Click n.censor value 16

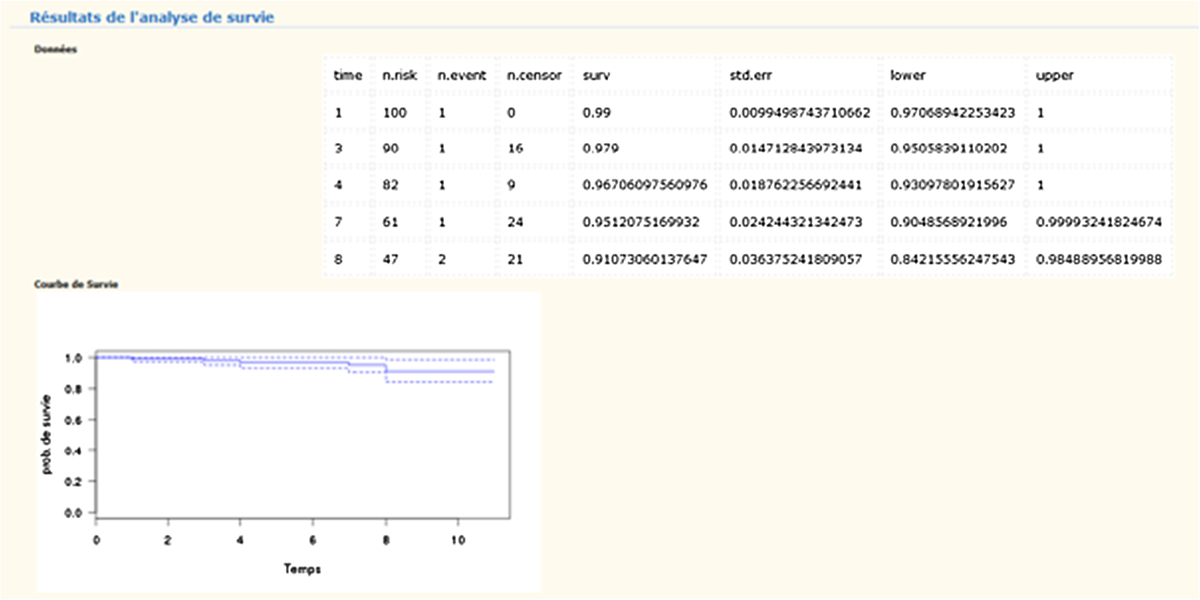pos(514,148)
